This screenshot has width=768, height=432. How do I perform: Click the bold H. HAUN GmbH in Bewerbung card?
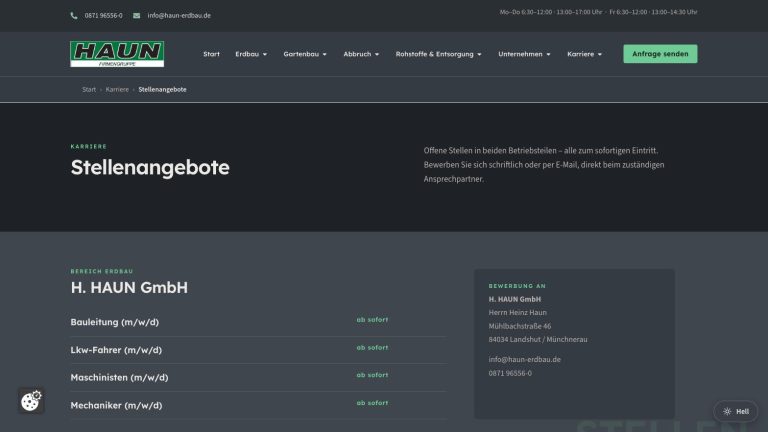515,299
